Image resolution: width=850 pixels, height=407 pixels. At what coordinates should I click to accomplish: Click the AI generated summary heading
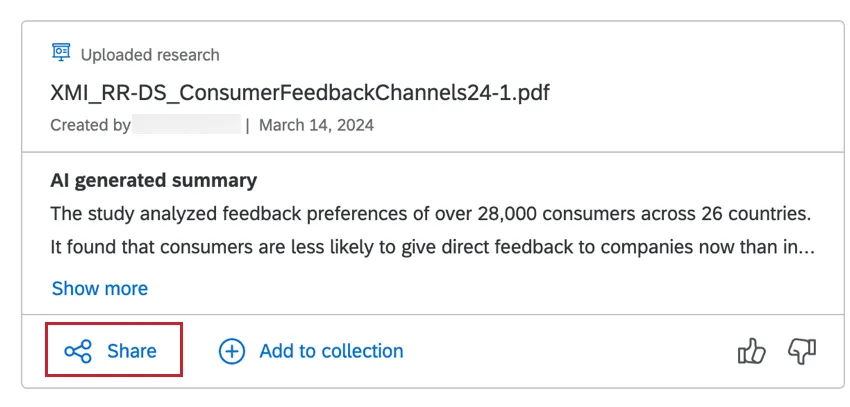pos(154,181)
